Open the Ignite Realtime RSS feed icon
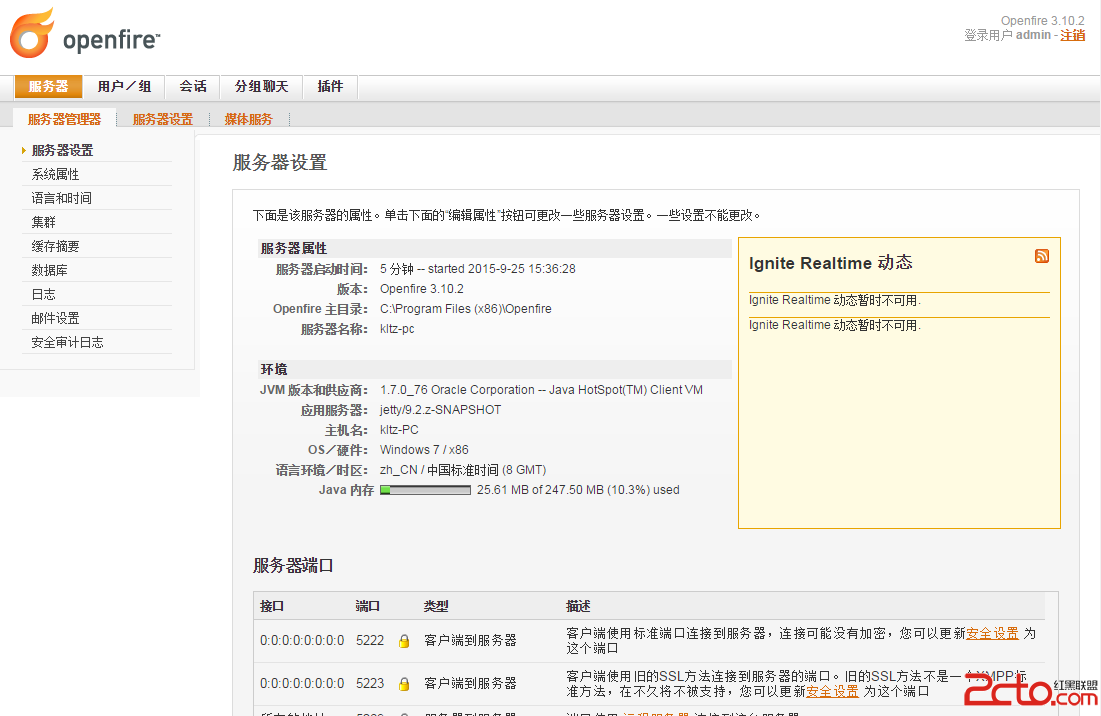Screen dimensions: 1101x716 [1042, 256]
